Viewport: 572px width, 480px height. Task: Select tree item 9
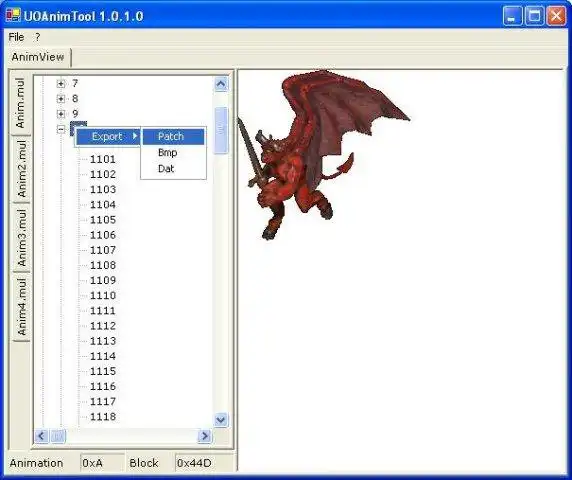click(75, 114)
